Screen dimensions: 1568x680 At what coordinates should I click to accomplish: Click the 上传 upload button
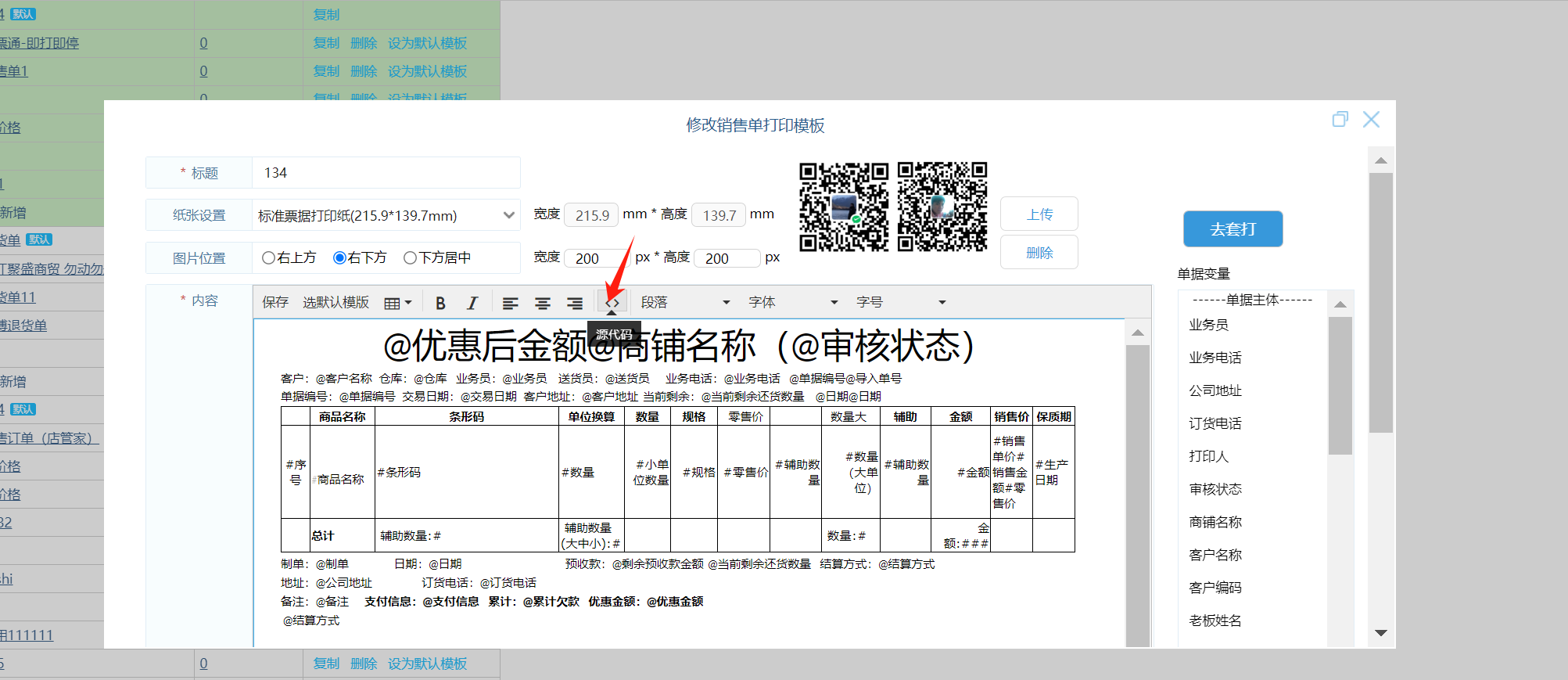1039,214
